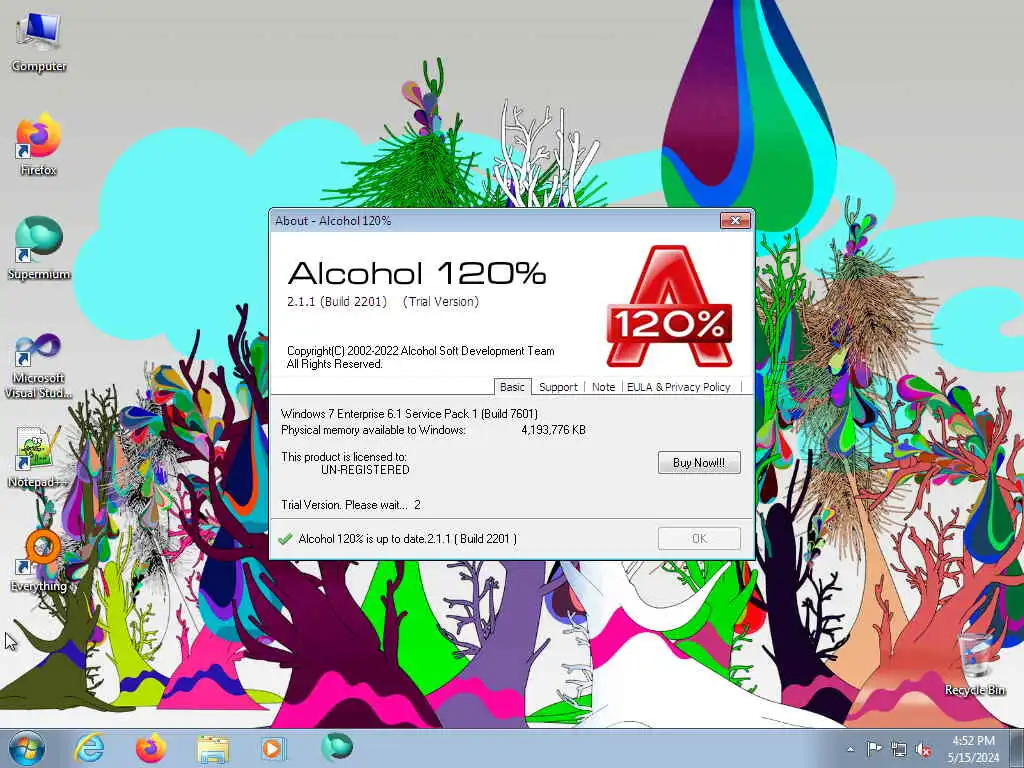Screen dimensions: 1024x768
Task: Launch Internet Explorer from taskbar
Action: pos(89,748)
